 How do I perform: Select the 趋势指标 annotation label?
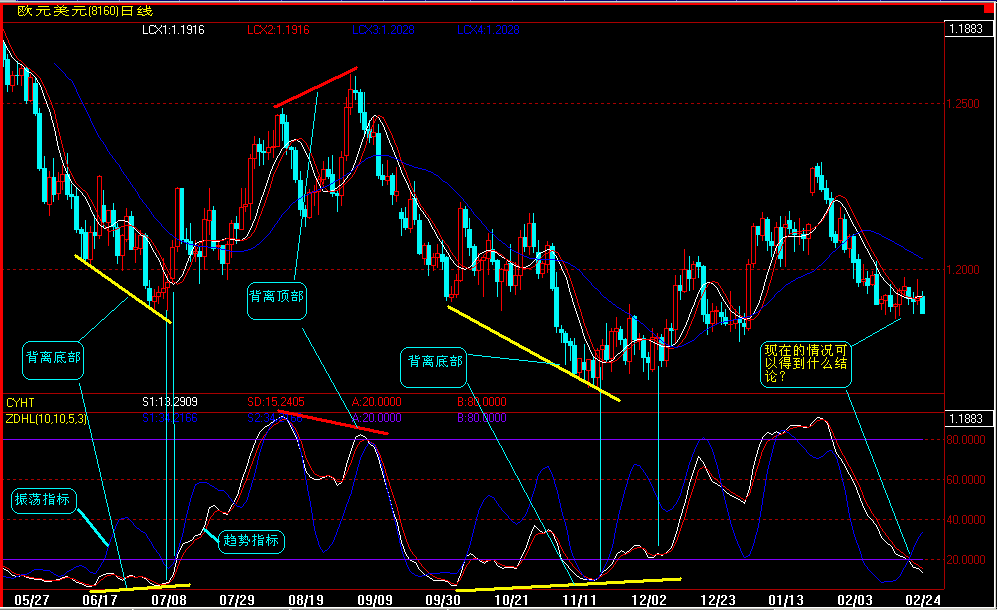(251, 541)
